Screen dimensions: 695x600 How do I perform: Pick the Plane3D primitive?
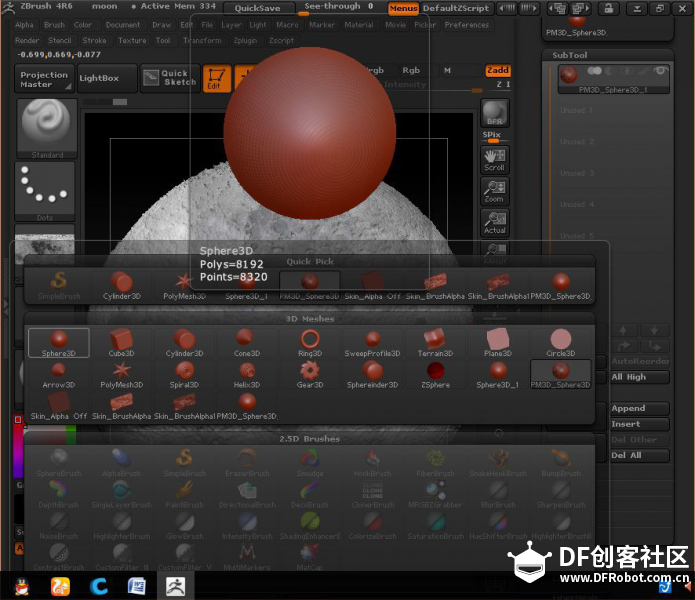(x=498, y=343)
